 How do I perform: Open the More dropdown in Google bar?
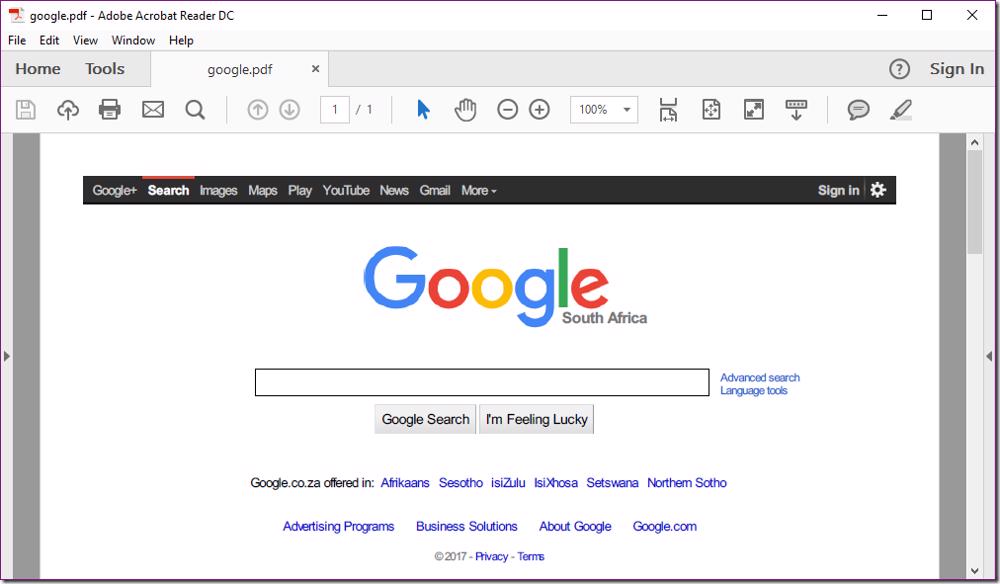click(478, 190)
